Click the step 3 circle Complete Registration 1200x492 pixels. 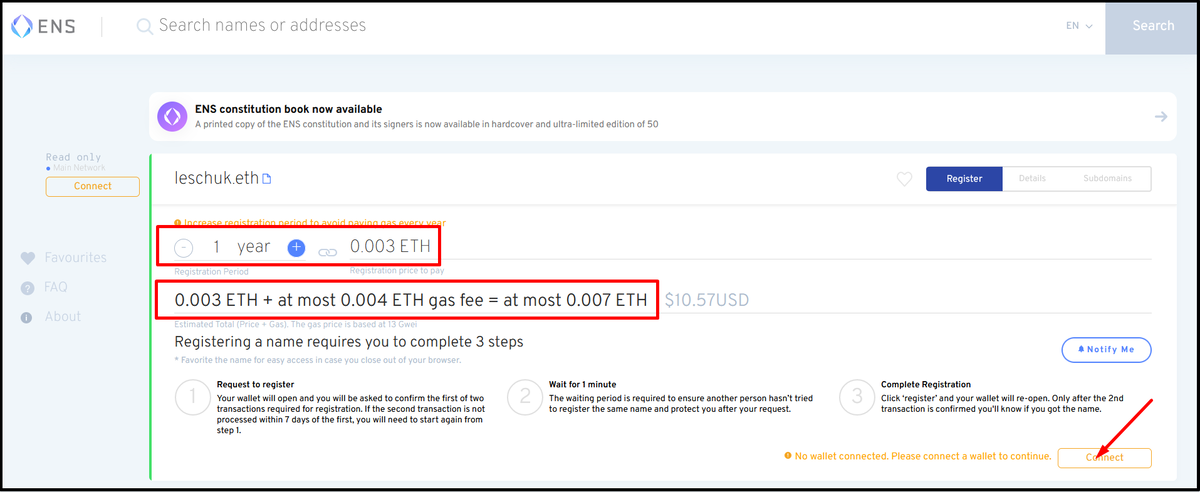pyautogui.click(x=857, y=397)
